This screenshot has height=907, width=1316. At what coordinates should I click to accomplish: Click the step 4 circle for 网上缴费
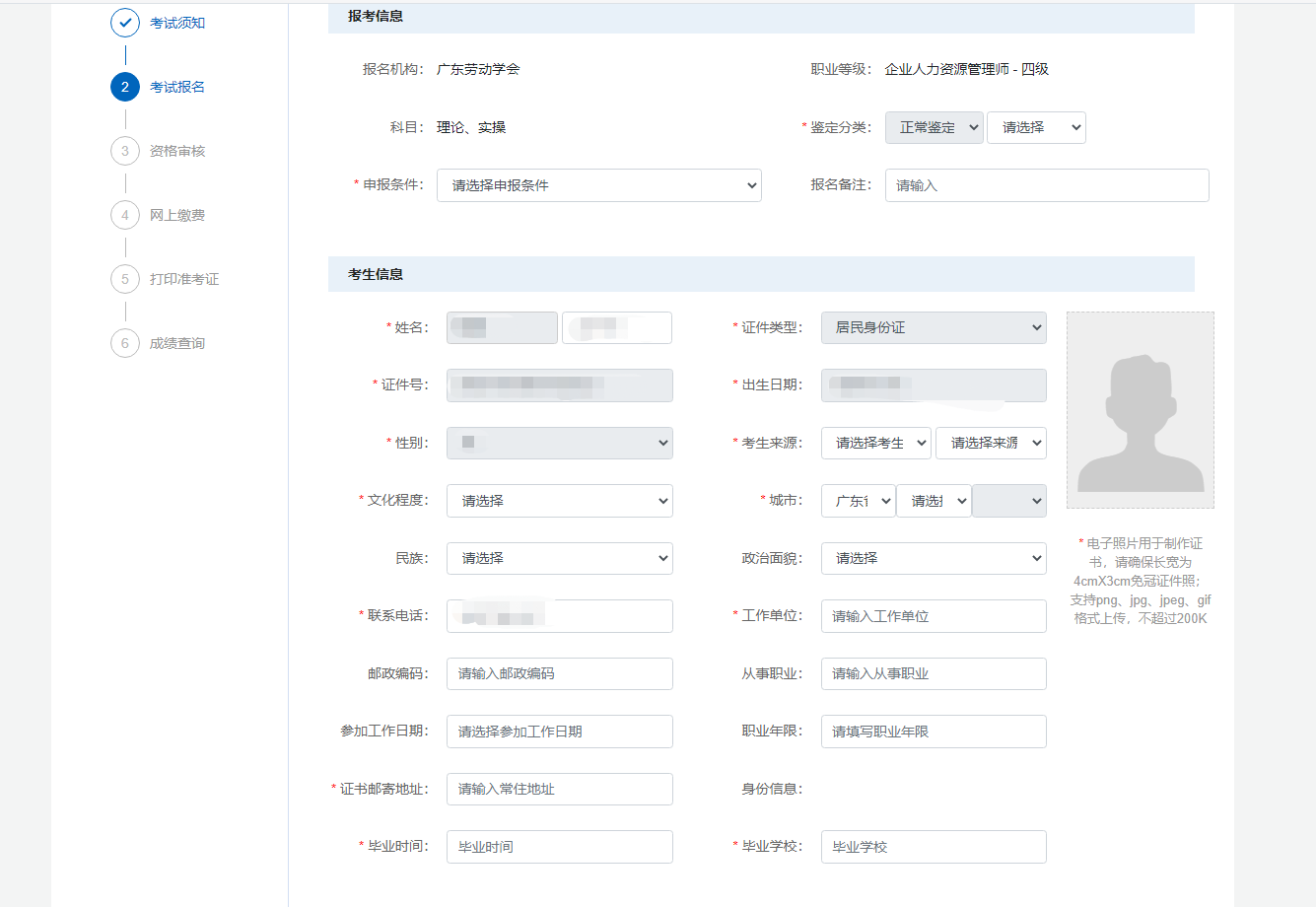[x=125, y=215]
